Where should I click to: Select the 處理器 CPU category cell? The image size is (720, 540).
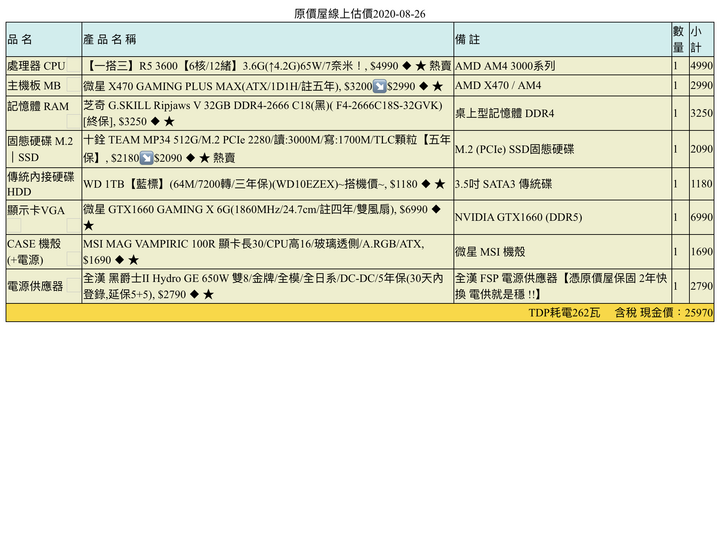44,66
